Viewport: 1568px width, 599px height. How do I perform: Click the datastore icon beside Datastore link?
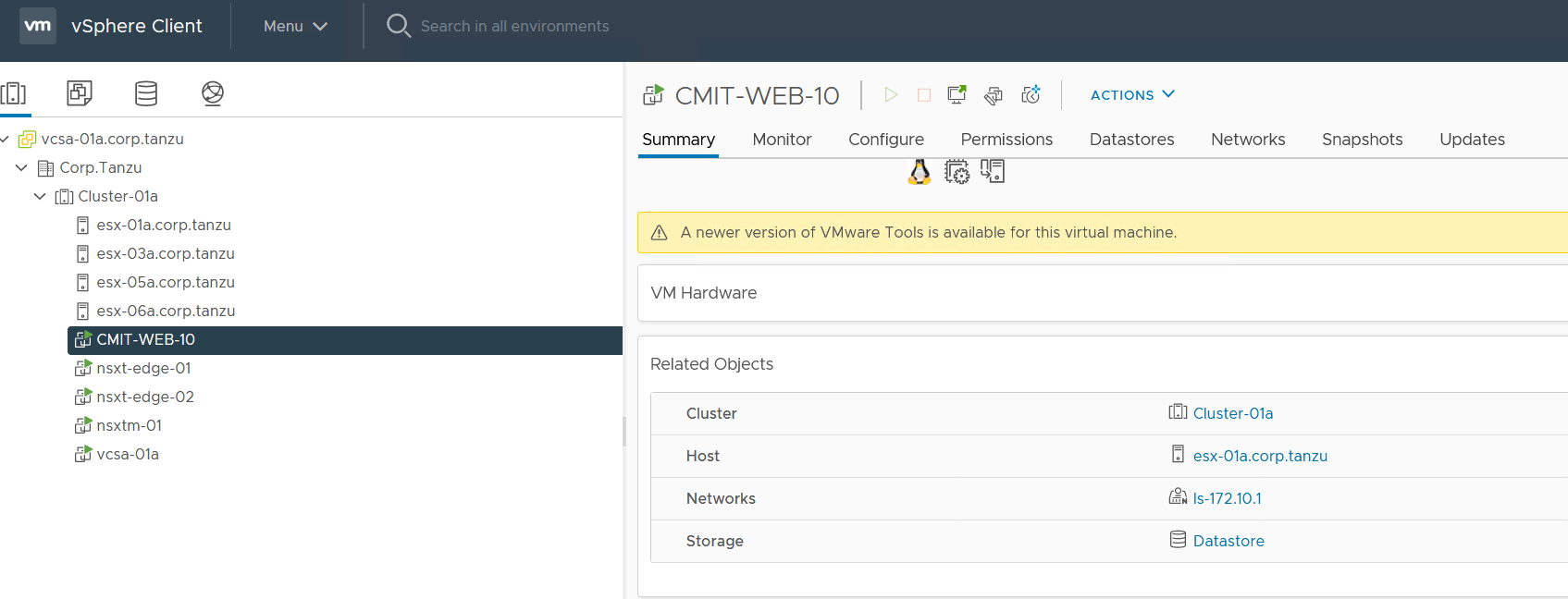coord(1178,539)
